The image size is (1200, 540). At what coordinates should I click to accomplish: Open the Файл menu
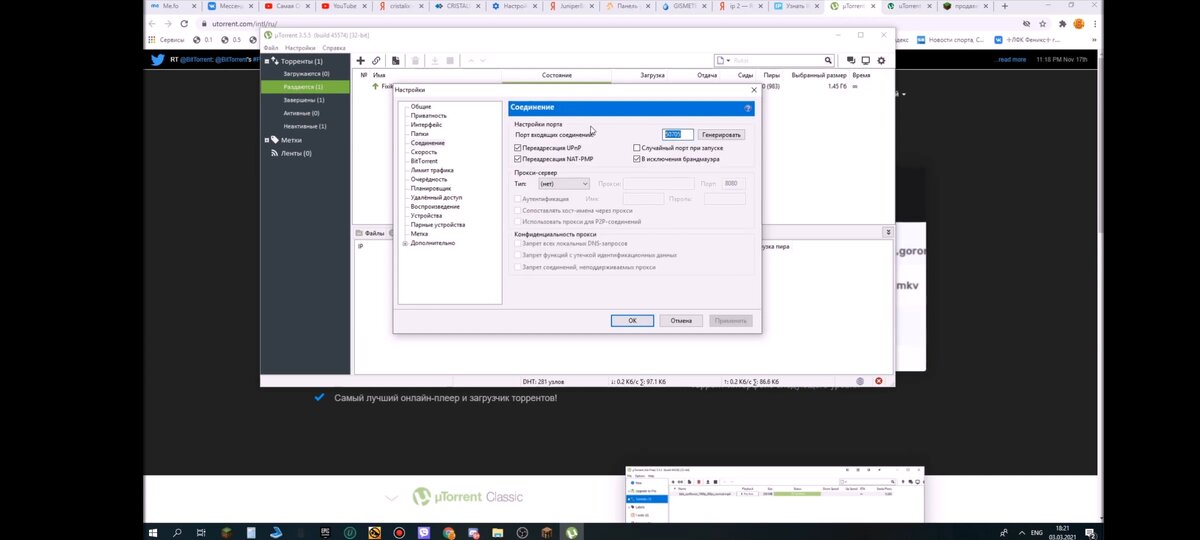271,47
